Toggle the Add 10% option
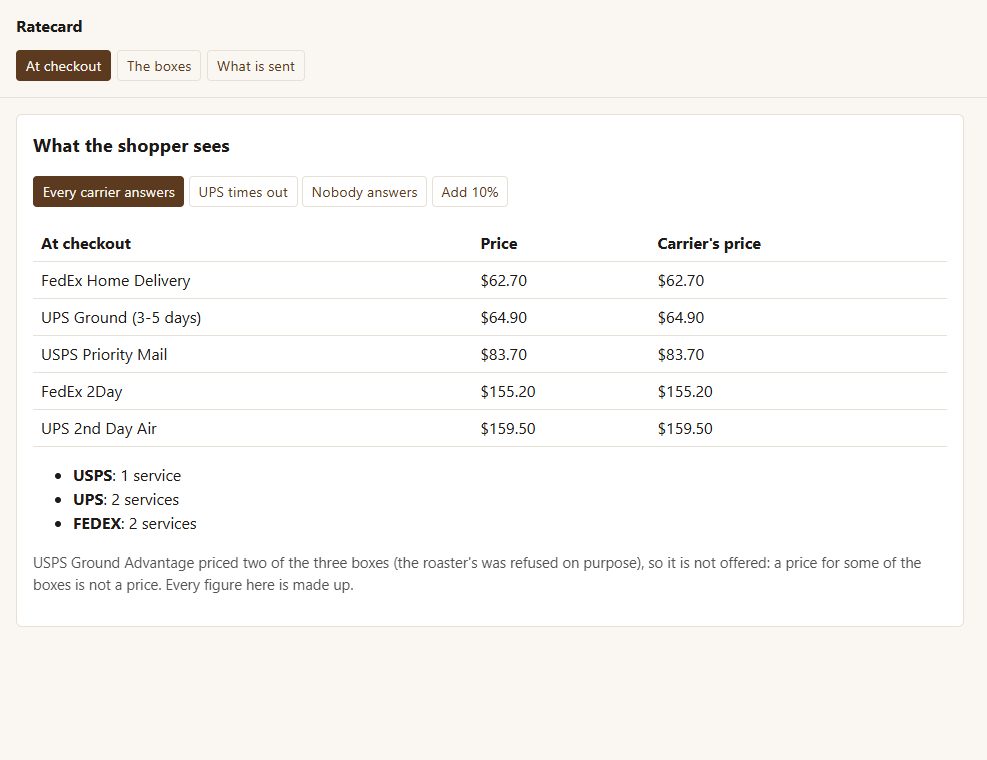 pos(470,191)
